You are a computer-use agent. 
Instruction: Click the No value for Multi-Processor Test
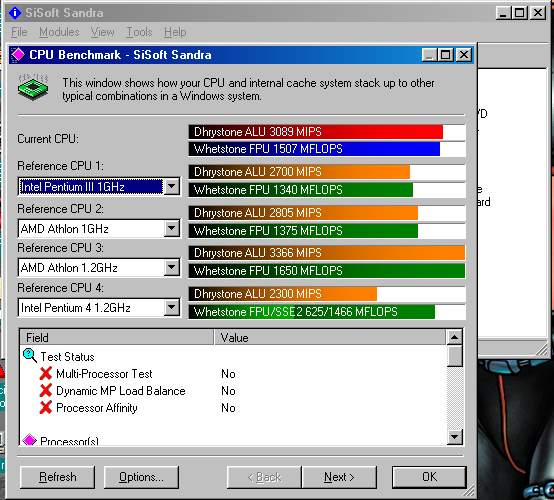click(x=228, y=373)
